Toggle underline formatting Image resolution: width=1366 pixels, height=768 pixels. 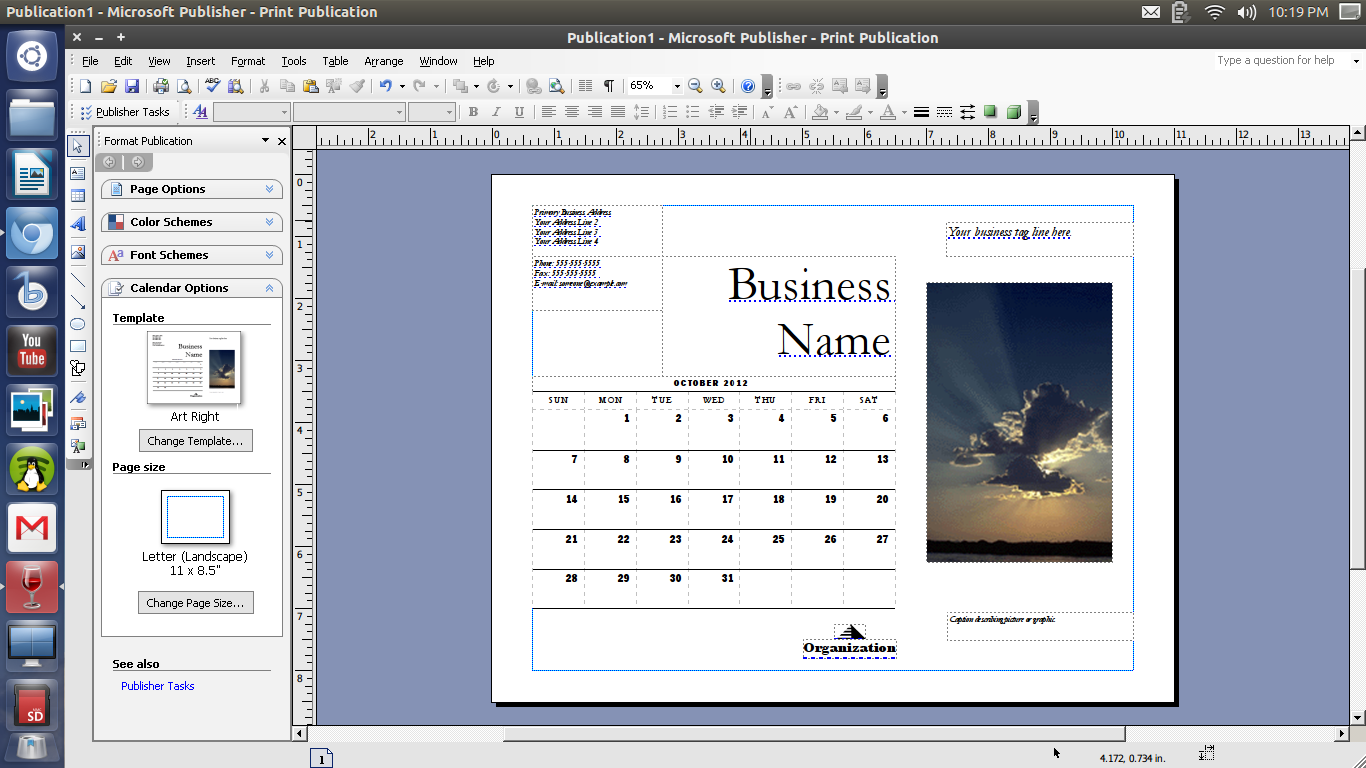pyautogui.click(x=518, y=112)
